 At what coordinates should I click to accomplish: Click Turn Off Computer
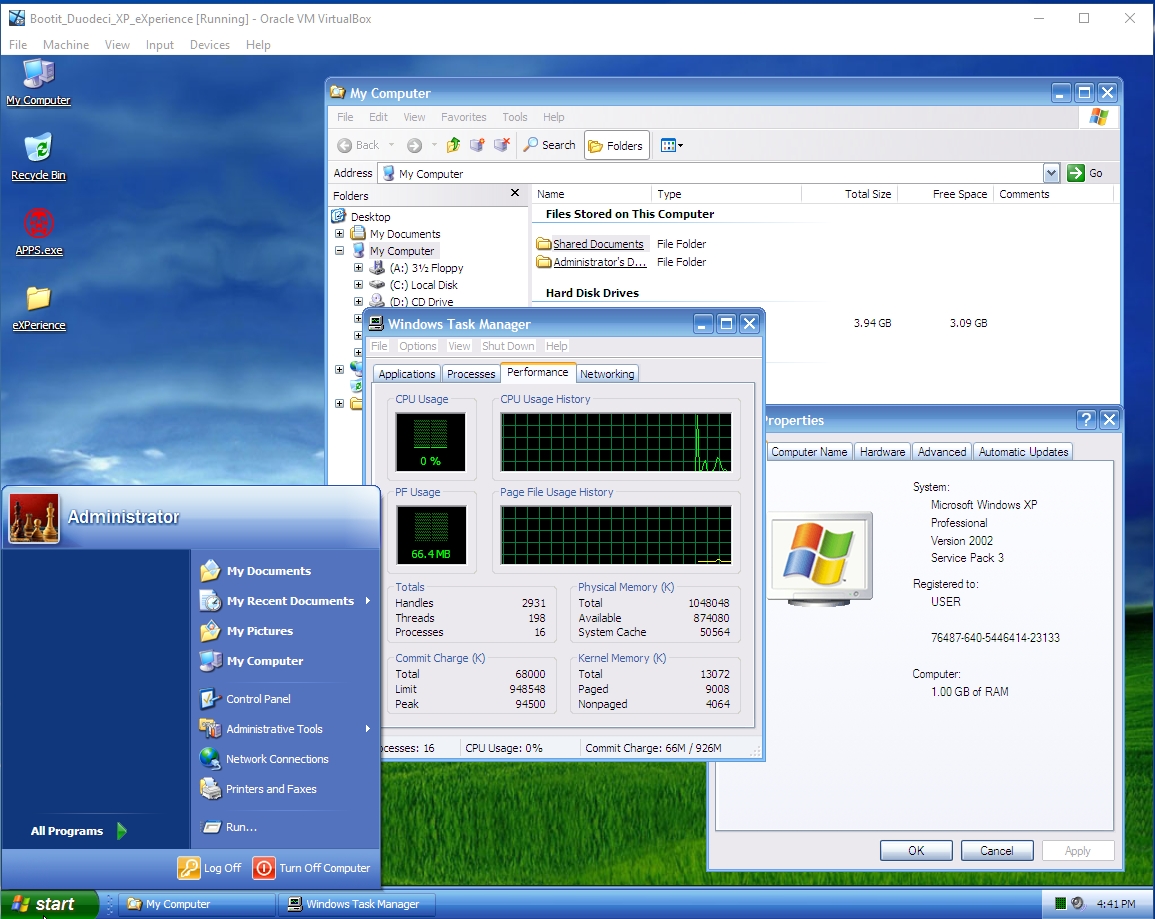pyautogui.click(x=312, y=868)
